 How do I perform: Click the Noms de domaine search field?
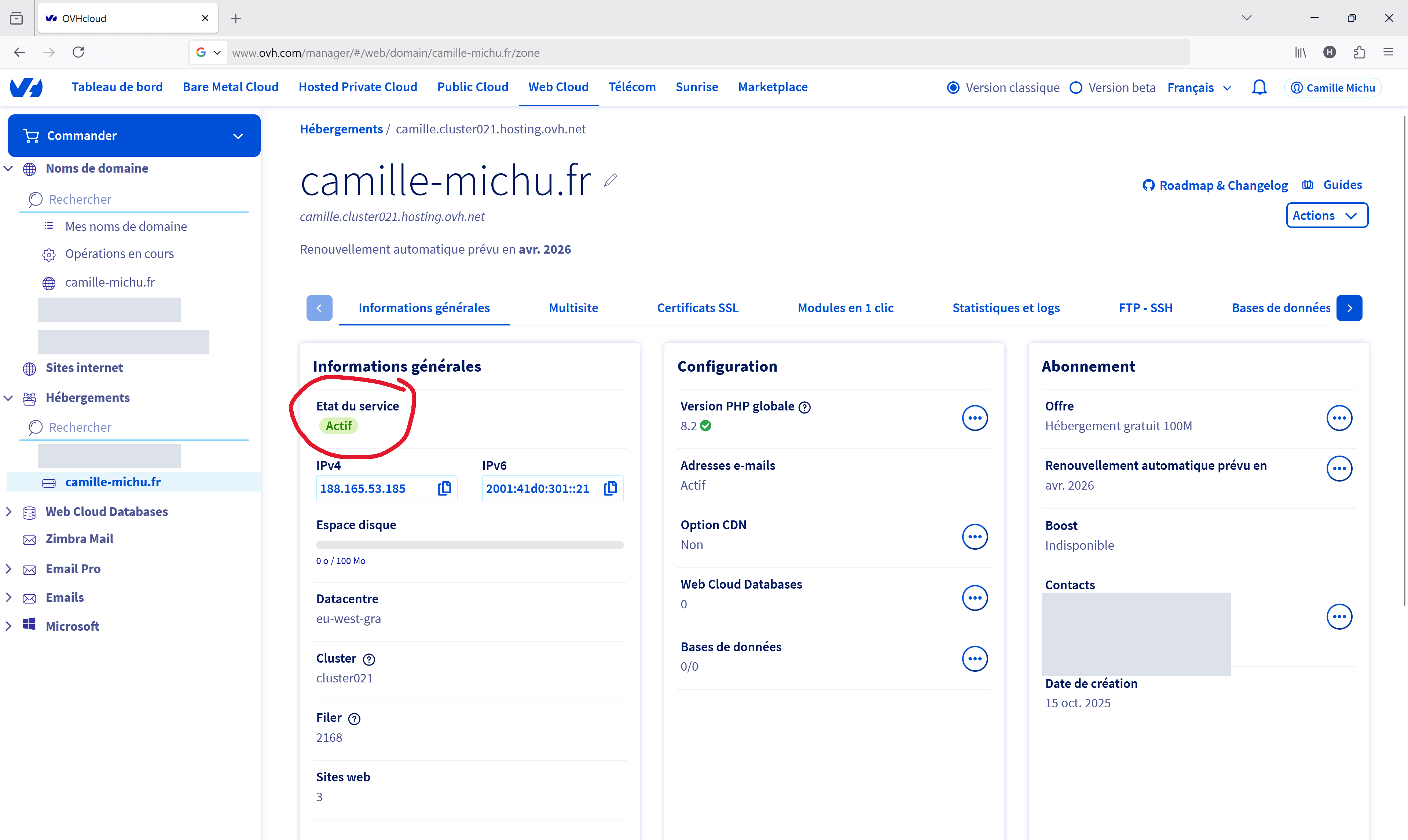(134, 199)
